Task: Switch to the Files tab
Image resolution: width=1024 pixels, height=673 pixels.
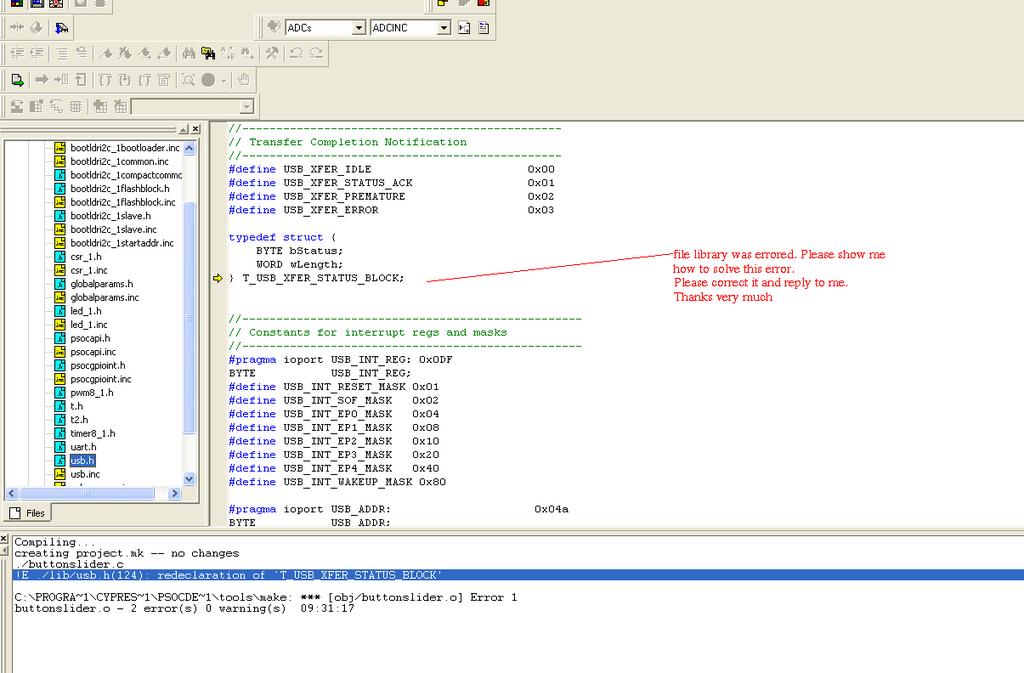Action: [x=28, y=513]
